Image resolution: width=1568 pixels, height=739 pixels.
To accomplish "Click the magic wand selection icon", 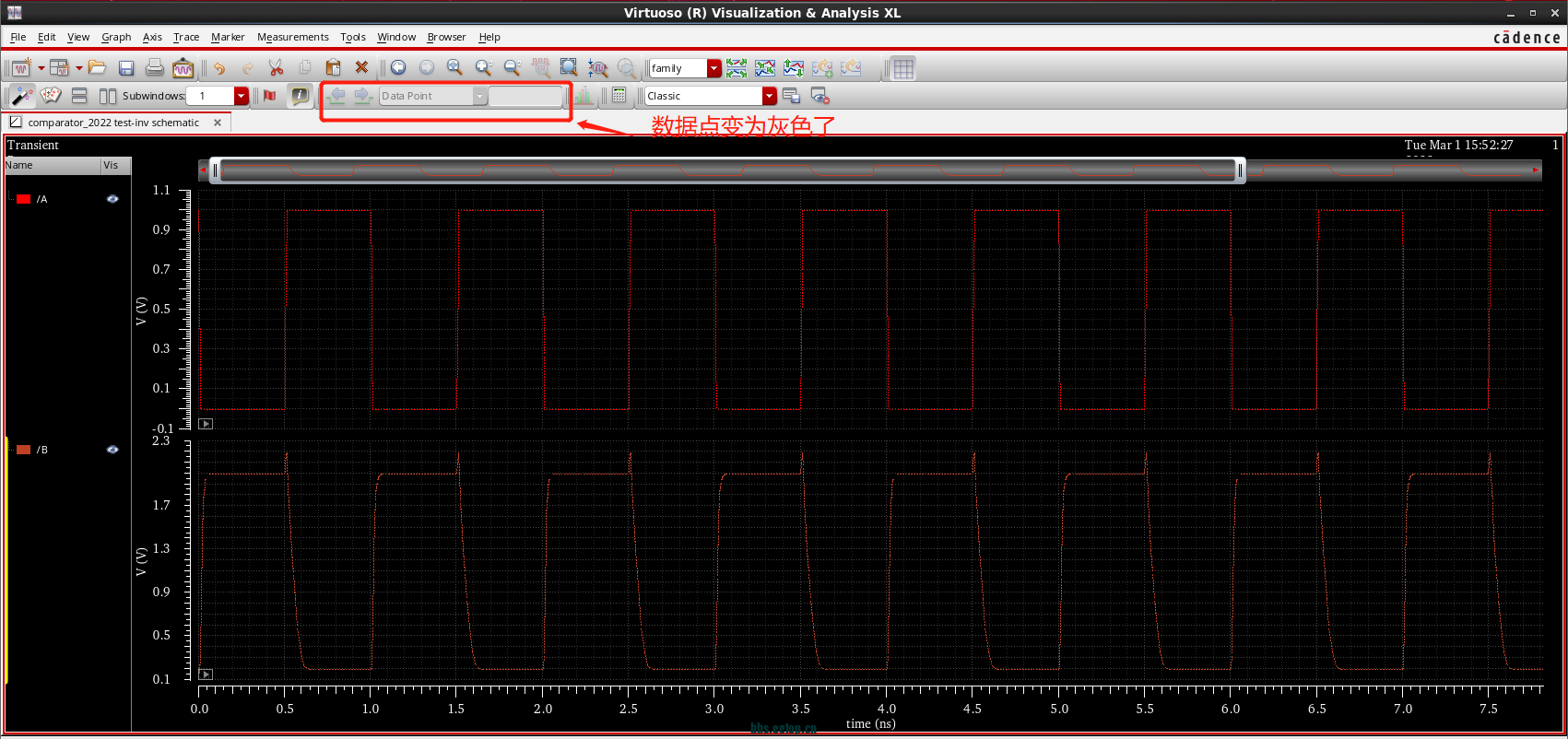I will tap(22, 96).
